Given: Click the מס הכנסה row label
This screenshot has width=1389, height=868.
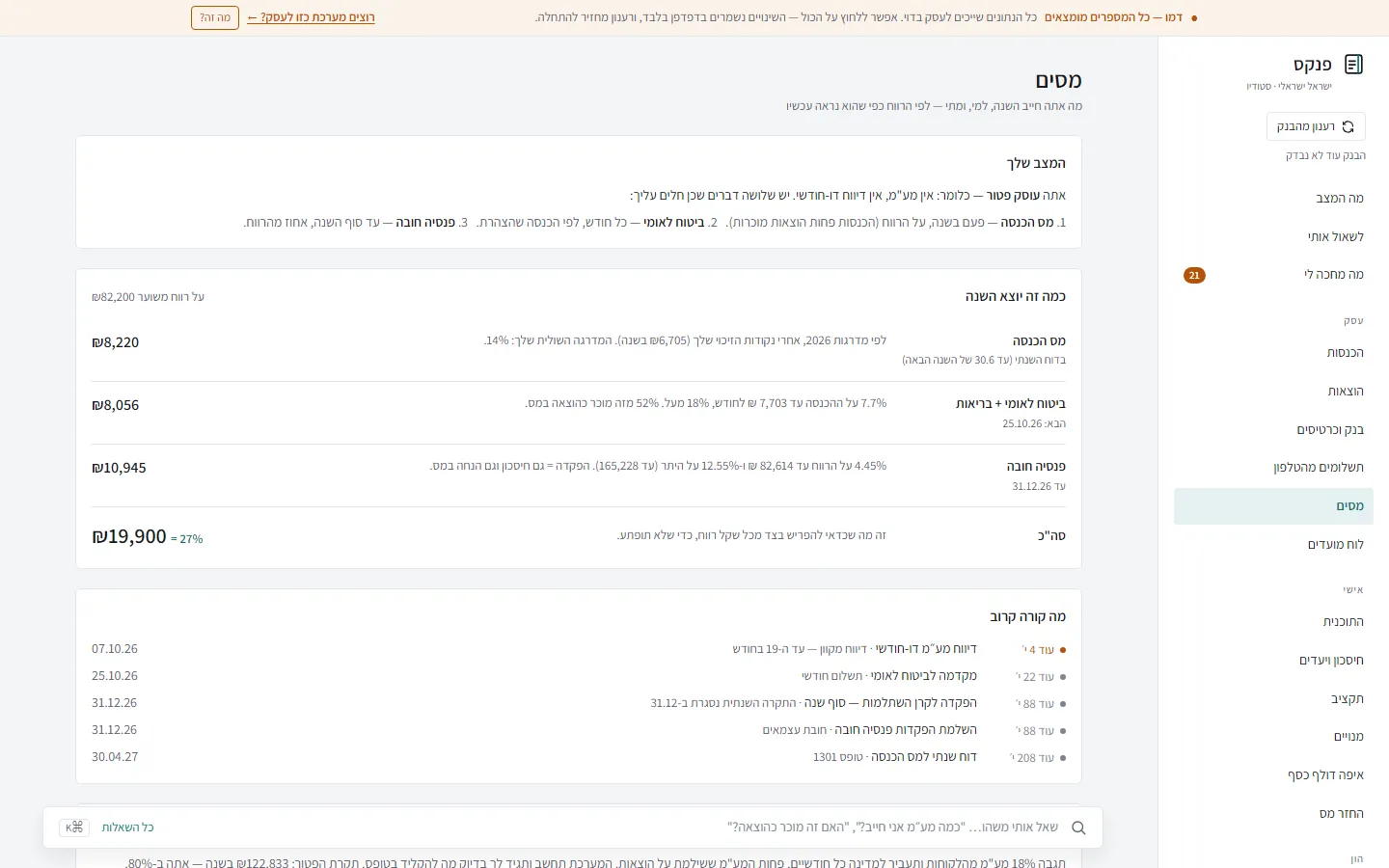Looking at the screenshot, I should pyautogui.click(x=1039, y=341).
